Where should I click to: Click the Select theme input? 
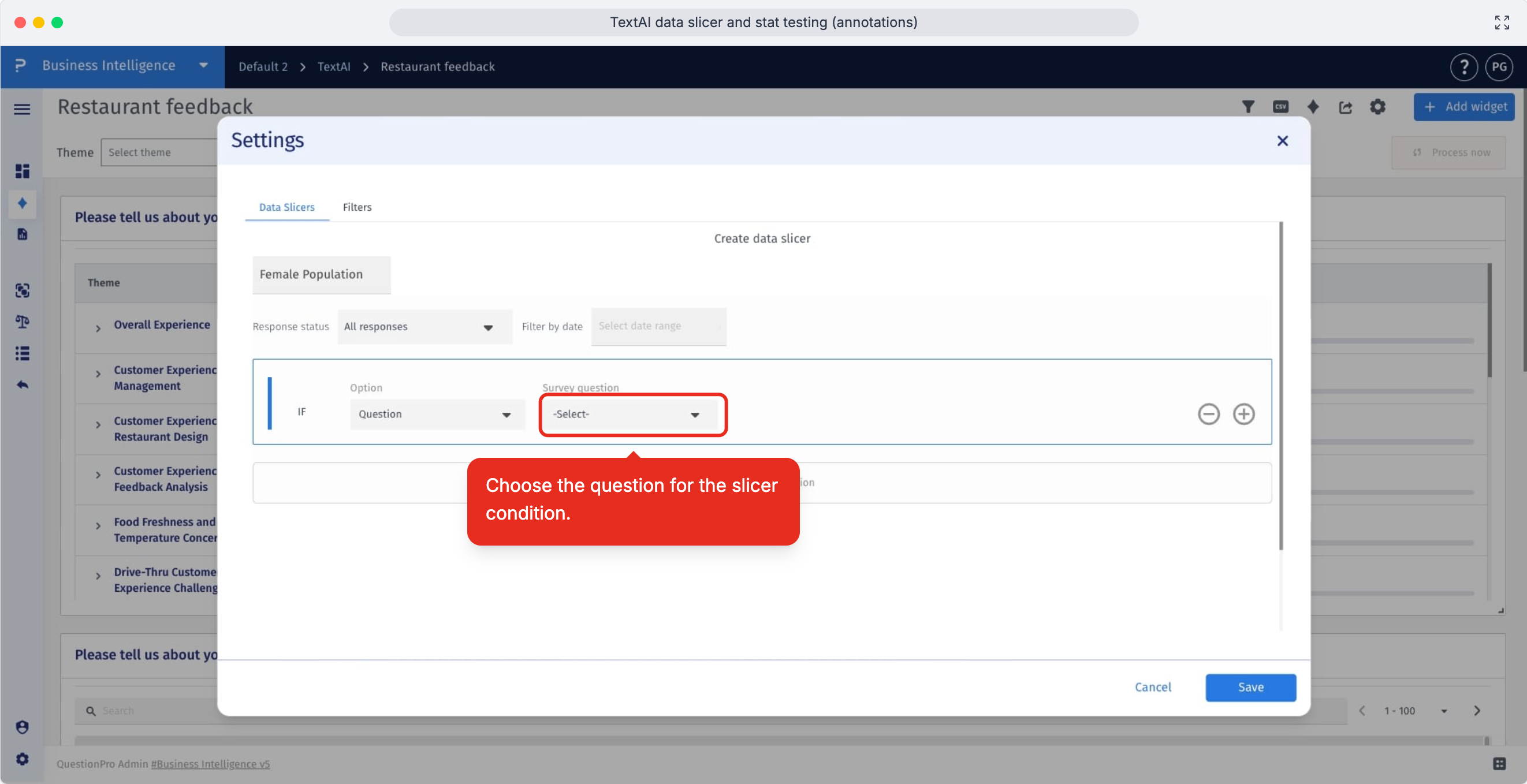coord(160,152)
